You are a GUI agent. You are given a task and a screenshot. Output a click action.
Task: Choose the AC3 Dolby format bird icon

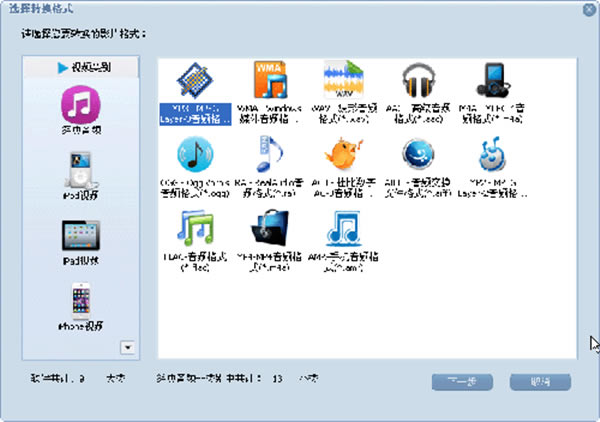coord(344,154)
